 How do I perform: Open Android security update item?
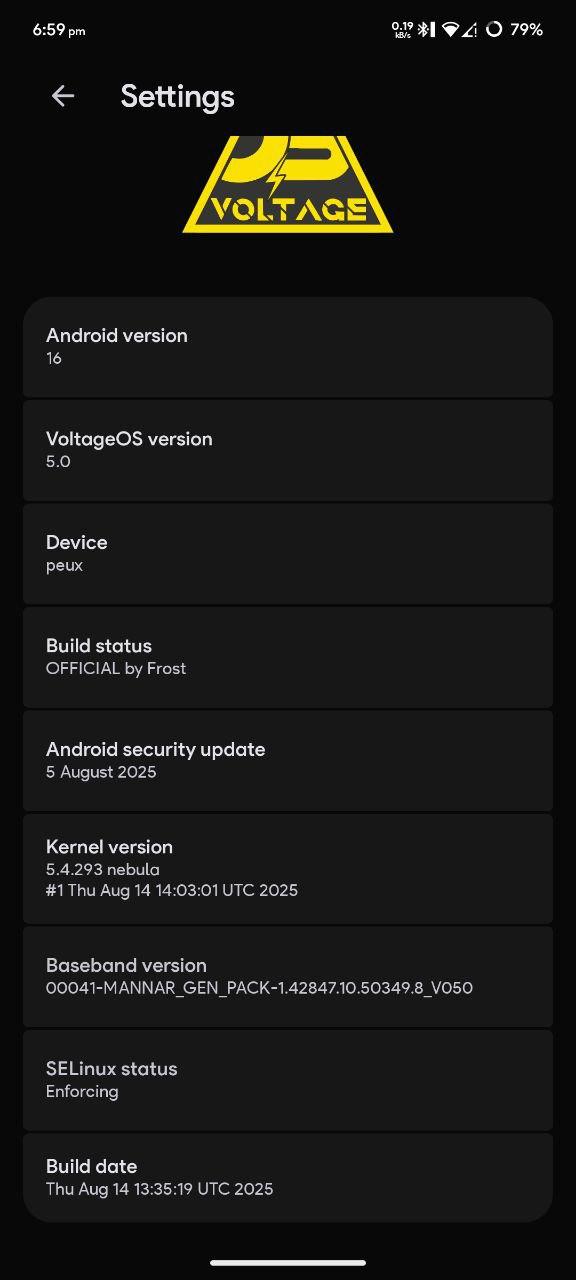coord(288,760)
